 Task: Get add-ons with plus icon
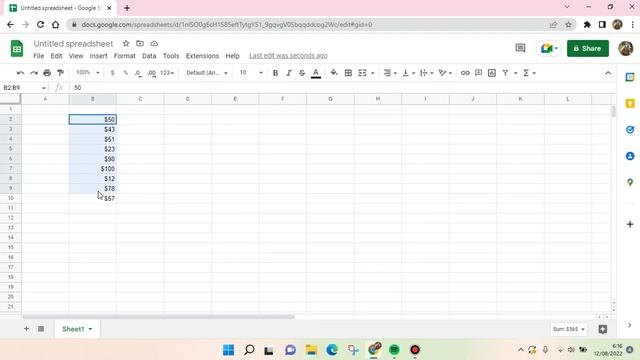point(630,224)
